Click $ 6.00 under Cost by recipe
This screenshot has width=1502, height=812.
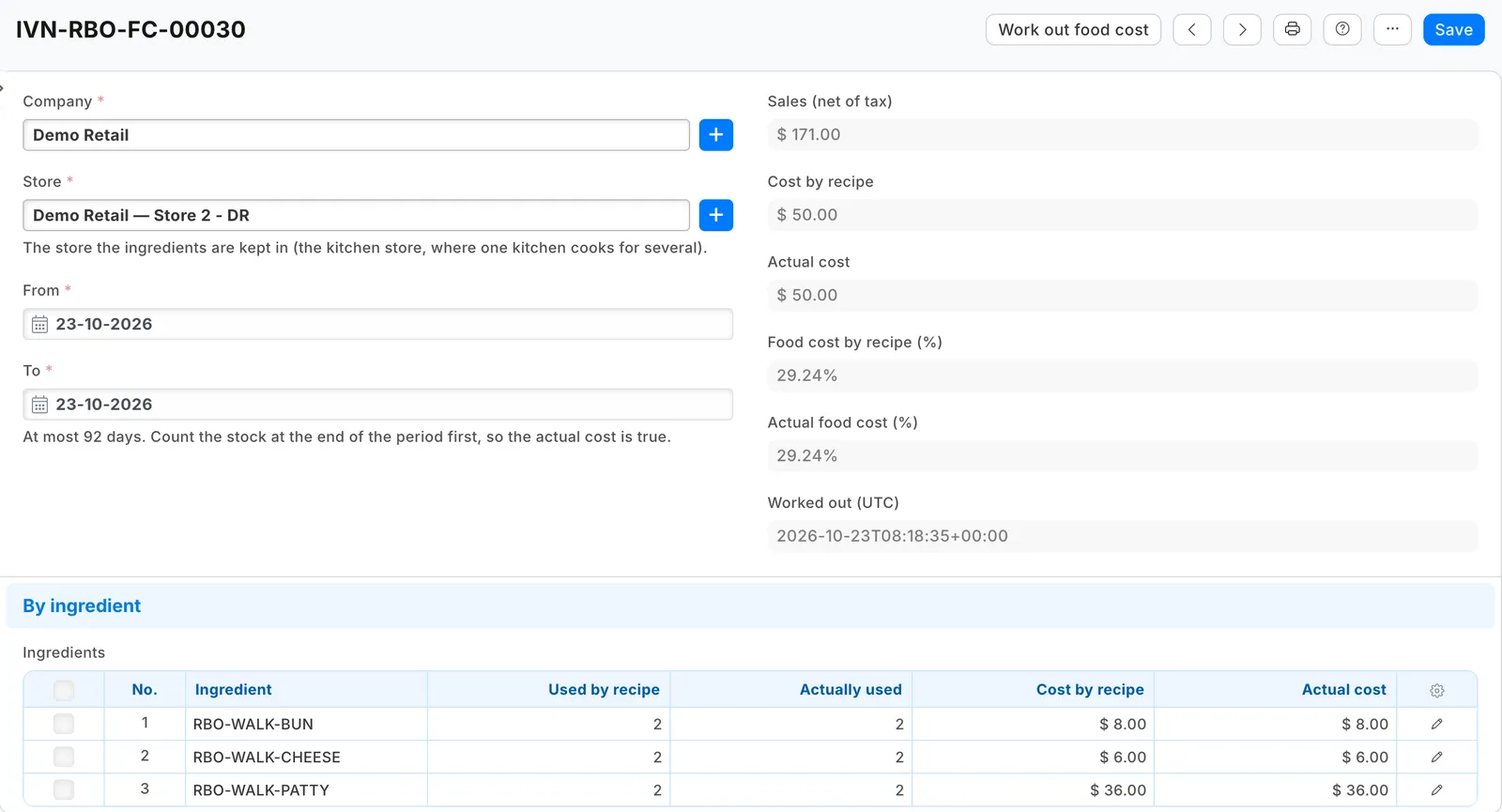[1033, 757]
